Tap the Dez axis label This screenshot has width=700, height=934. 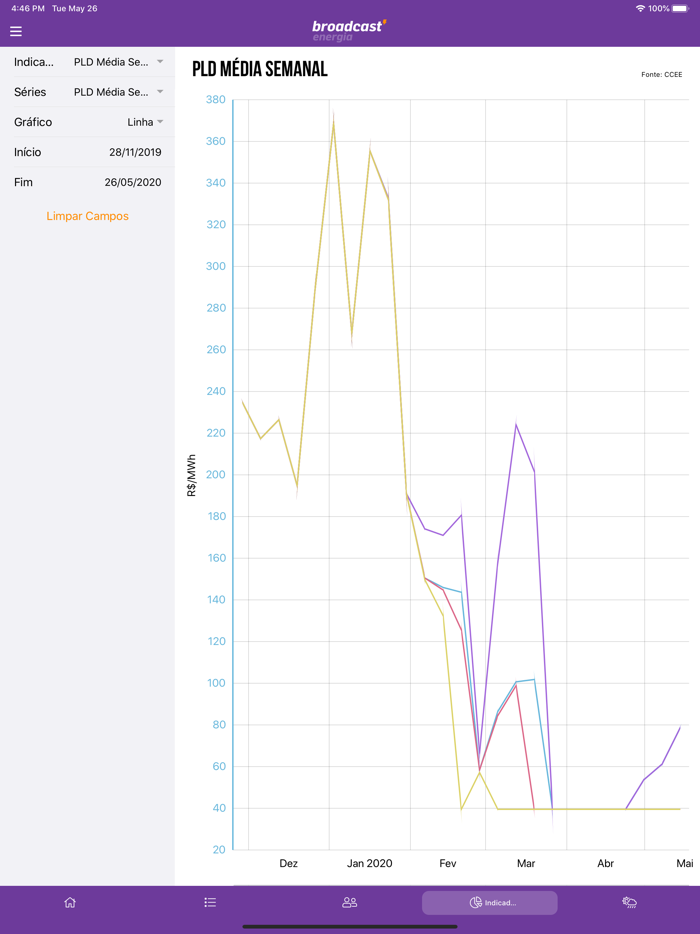tap(288, 863)
